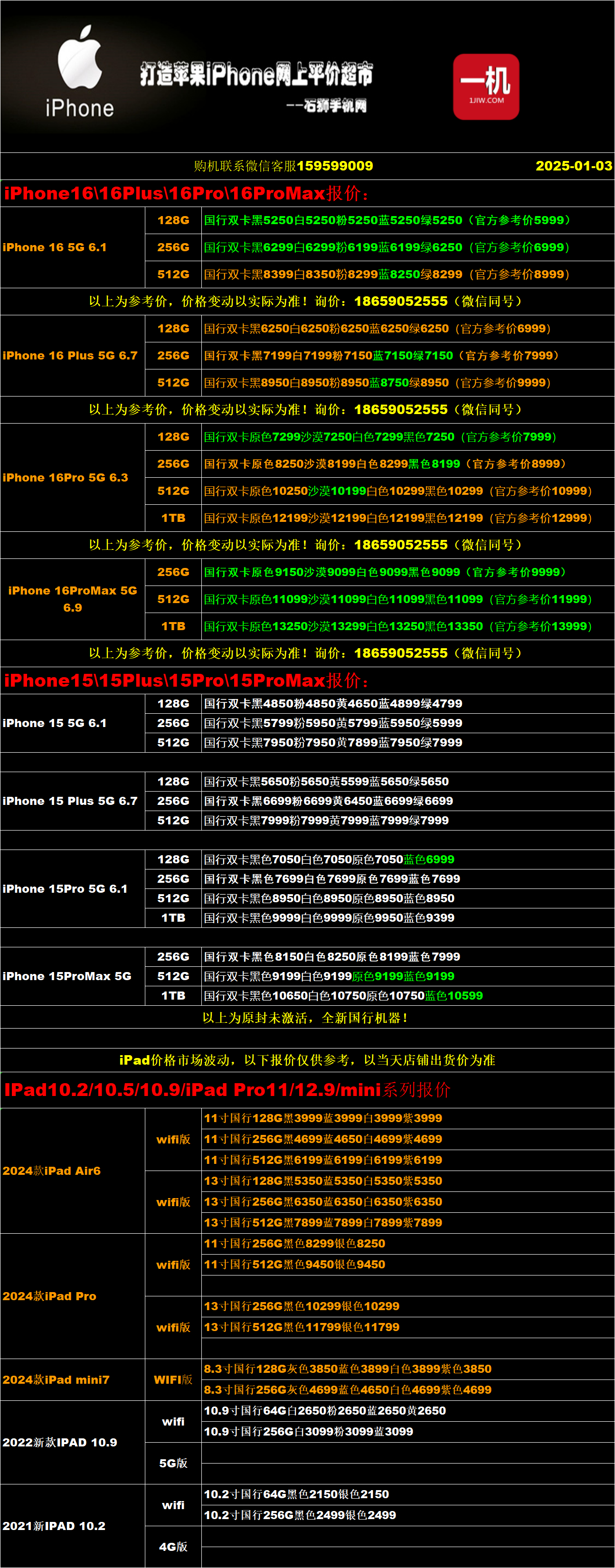Viewport: 615px width, 1568px height.
Task: Select 15Pro price row starting 黑色7699
Action: click(407, 879)
